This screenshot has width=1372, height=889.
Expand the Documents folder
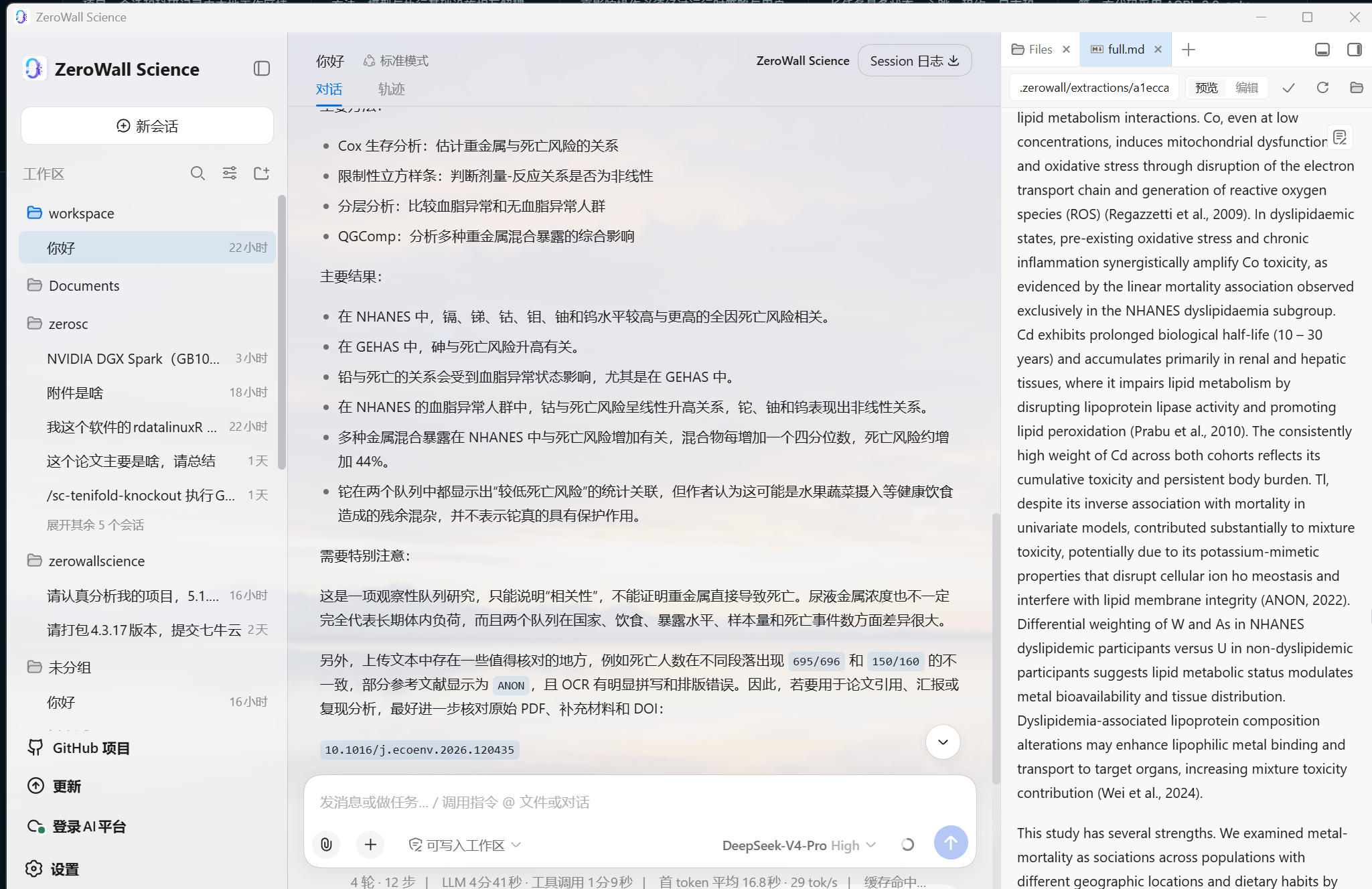(147, 285)
